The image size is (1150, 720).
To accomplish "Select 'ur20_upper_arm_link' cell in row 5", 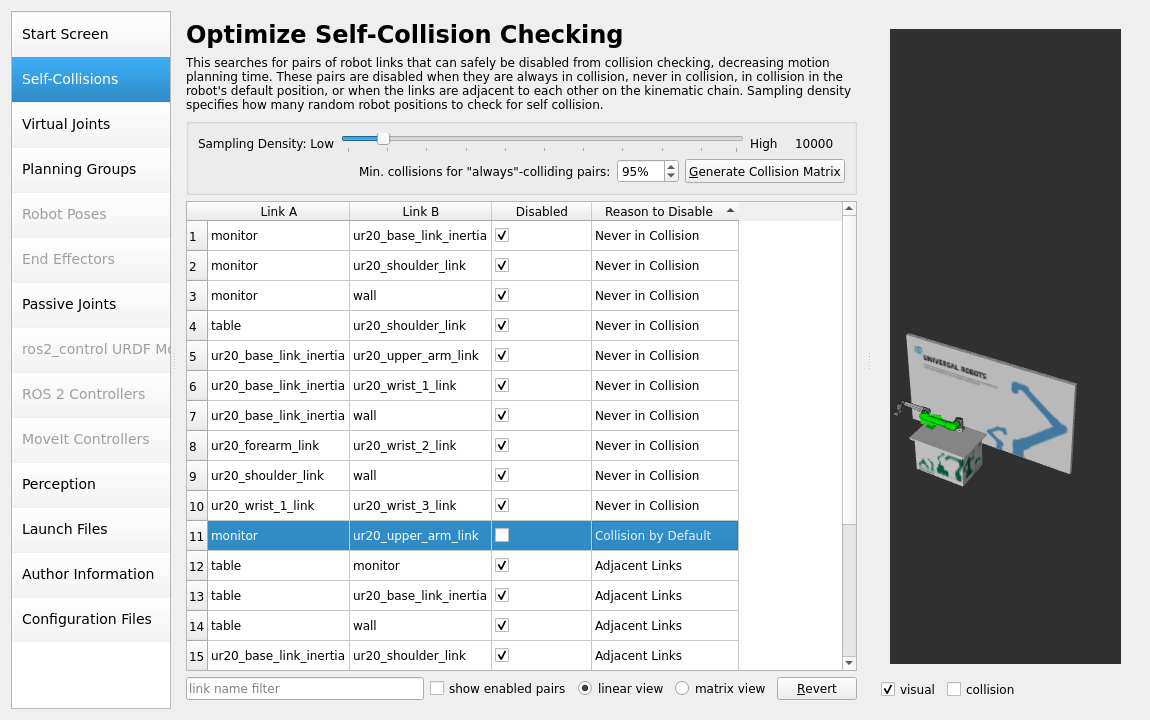I will [420, 356].
